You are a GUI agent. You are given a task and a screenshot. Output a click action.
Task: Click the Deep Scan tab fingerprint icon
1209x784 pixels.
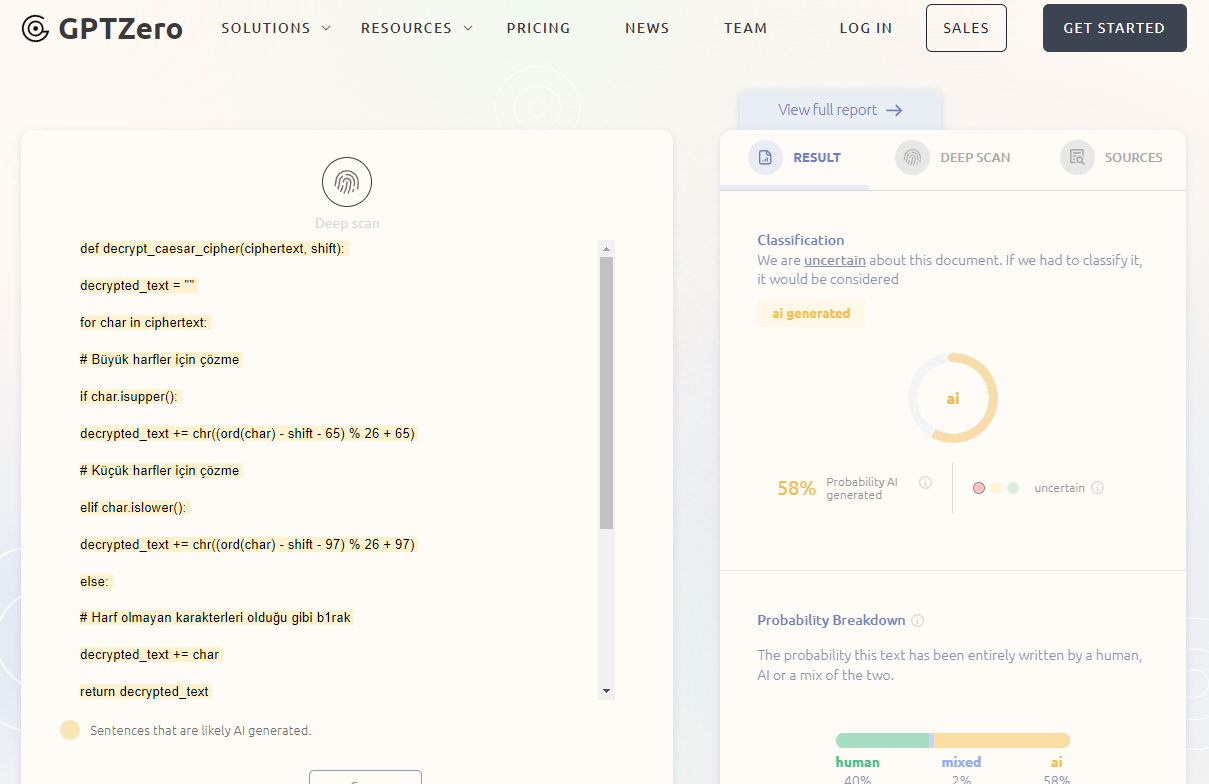click(912, 157)
